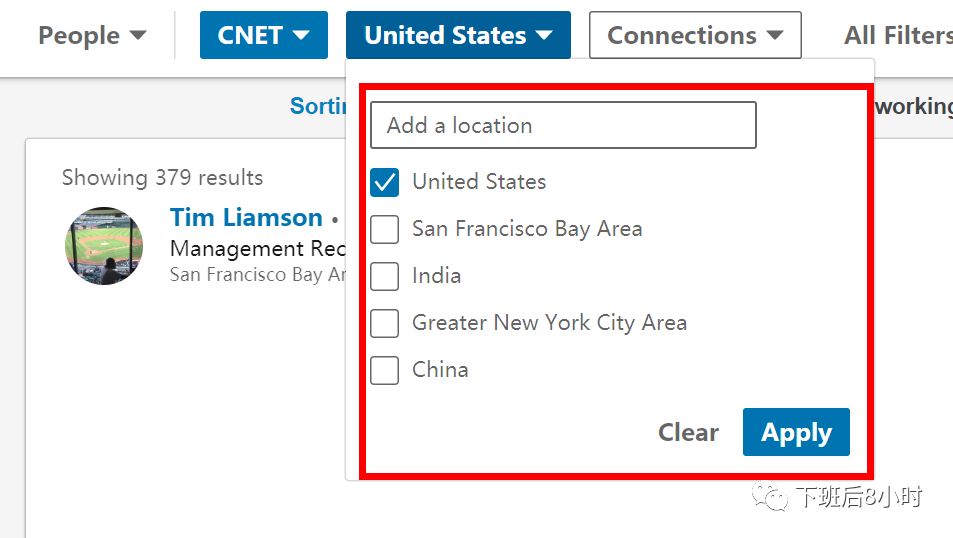Click the United States option label
This screenshot has width=953, height=538.
[x=479, y=182]
